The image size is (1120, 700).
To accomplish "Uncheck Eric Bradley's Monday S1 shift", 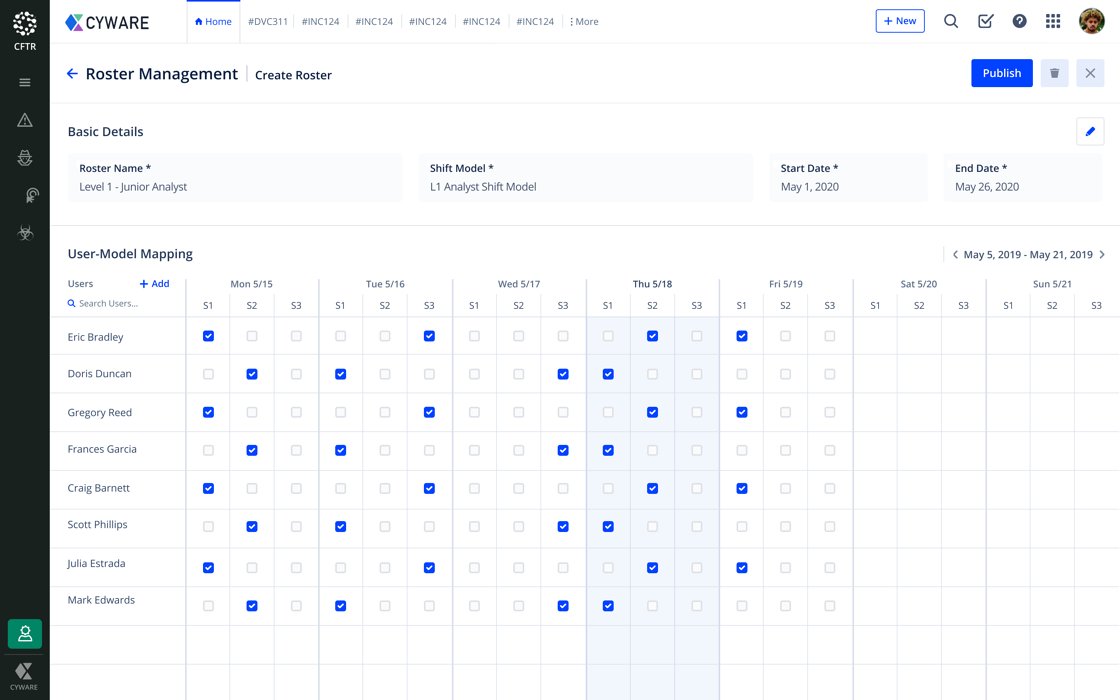I will pos(208,336).
